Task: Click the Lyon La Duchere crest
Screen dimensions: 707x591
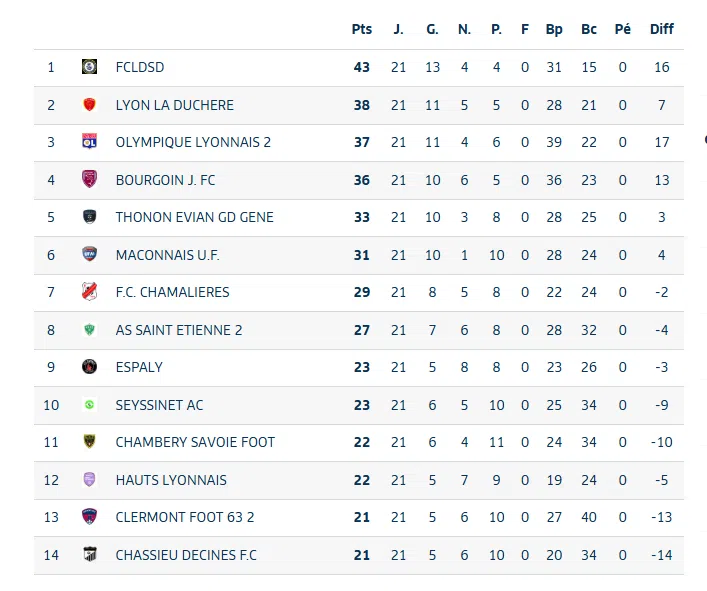Action: pyautogui.click(x=89, y=105)
